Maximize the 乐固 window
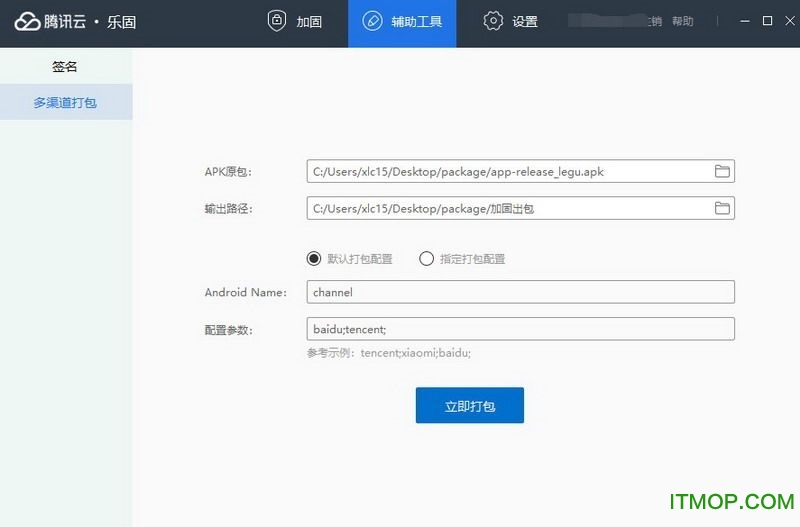The image size is (800, 527). pyautogui.click(x=767, y=21)
